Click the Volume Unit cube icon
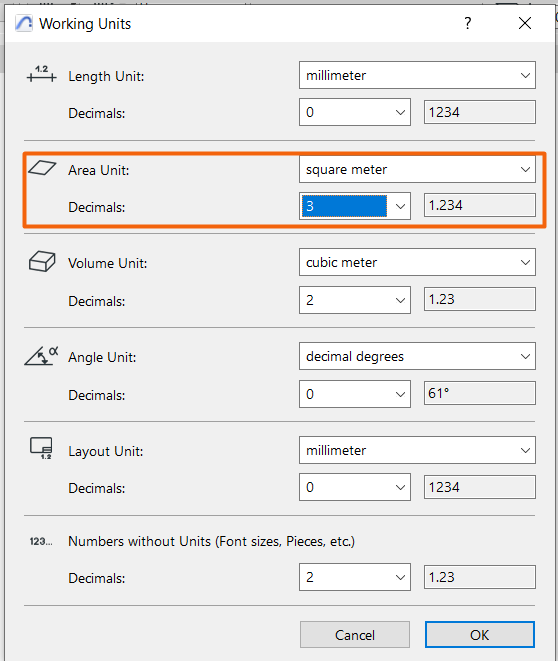Screen dimensions: 558x661 (x=42, y=261)
